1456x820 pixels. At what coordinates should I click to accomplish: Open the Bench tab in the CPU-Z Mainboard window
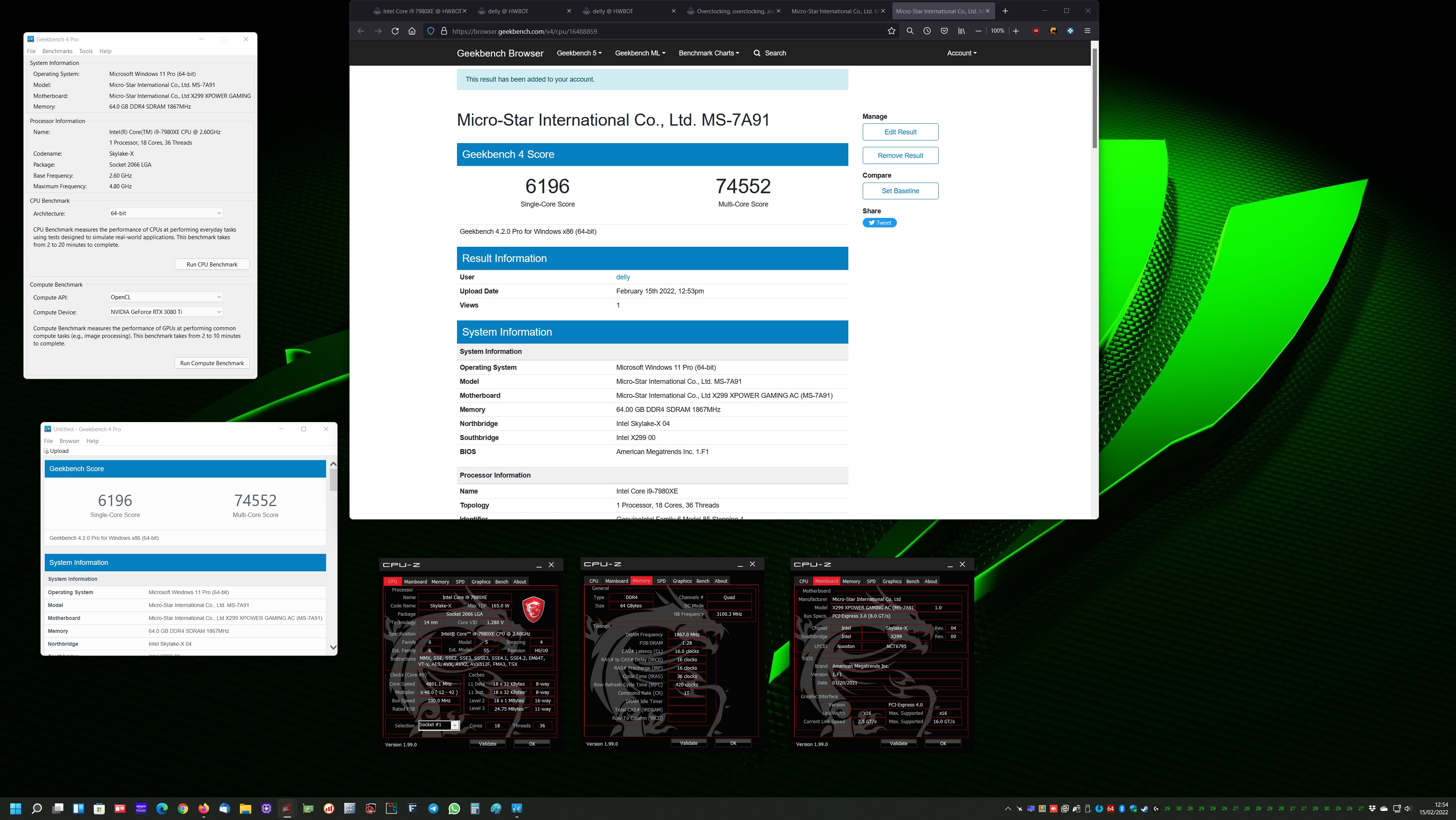[x=912, y=582]
